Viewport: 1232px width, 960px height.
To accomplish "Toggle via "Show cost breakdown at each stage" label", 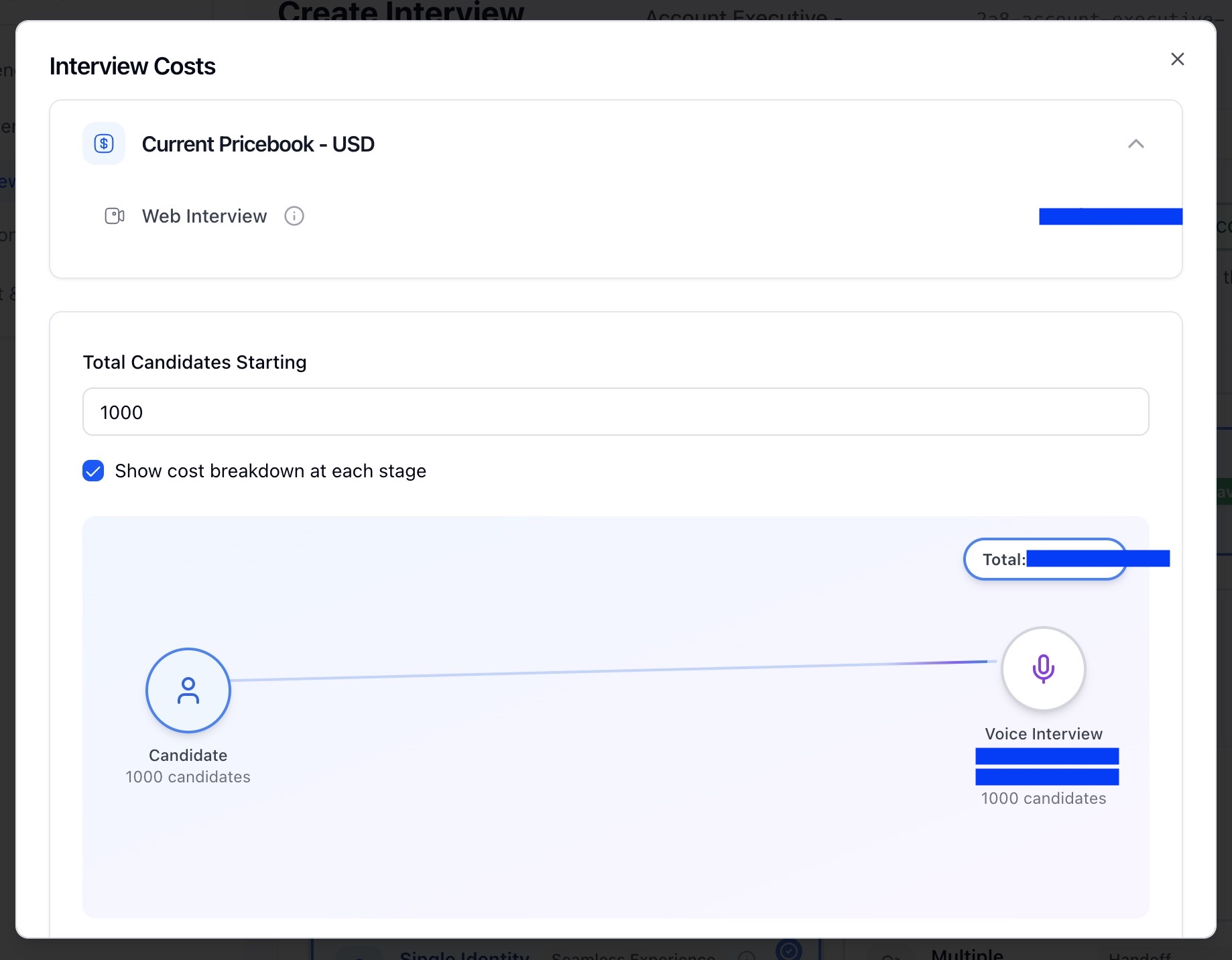I will point(270,471).
